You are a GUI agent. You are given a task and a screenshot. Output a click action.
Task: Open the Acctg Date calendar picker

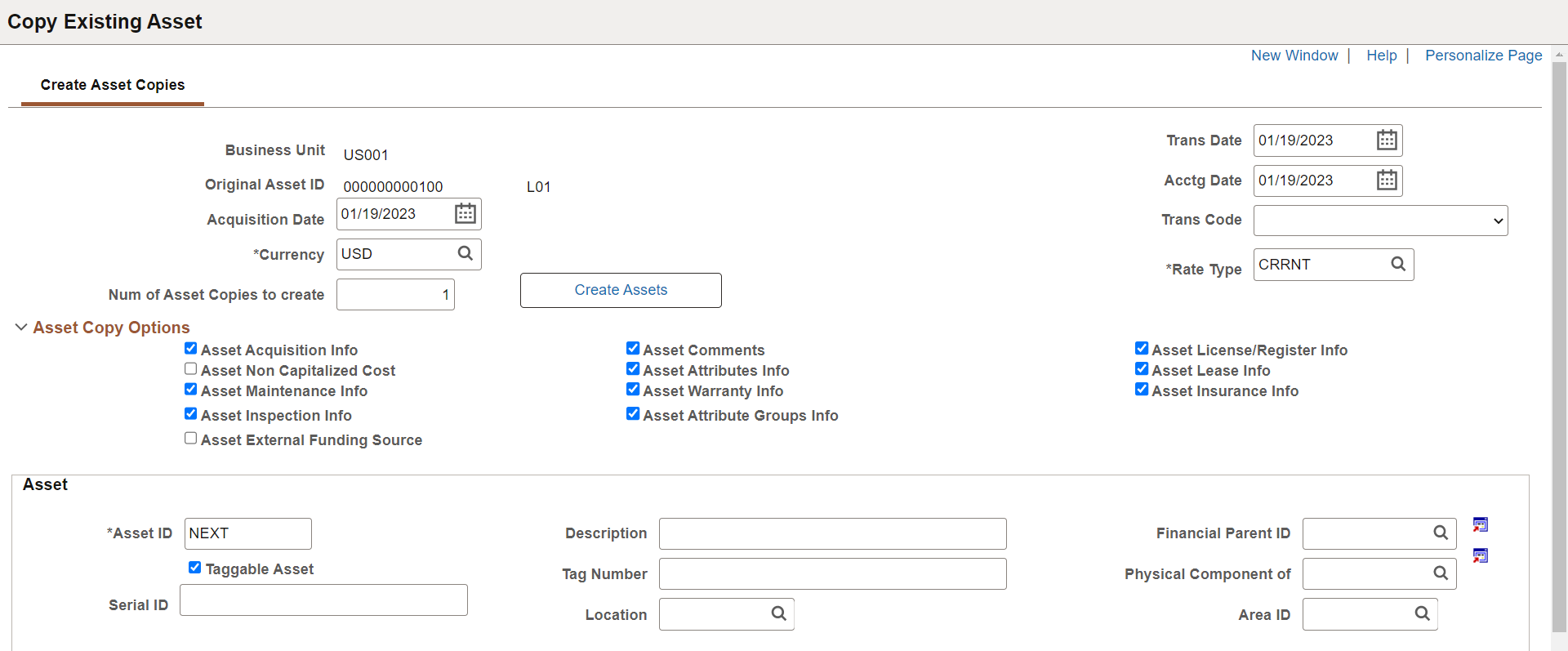coord(1386,181)
